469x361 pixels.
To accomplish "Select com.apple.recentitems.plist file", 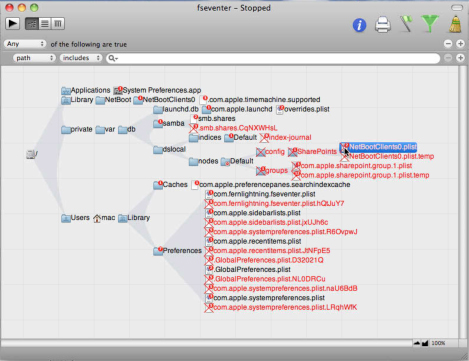I will 253,241.
